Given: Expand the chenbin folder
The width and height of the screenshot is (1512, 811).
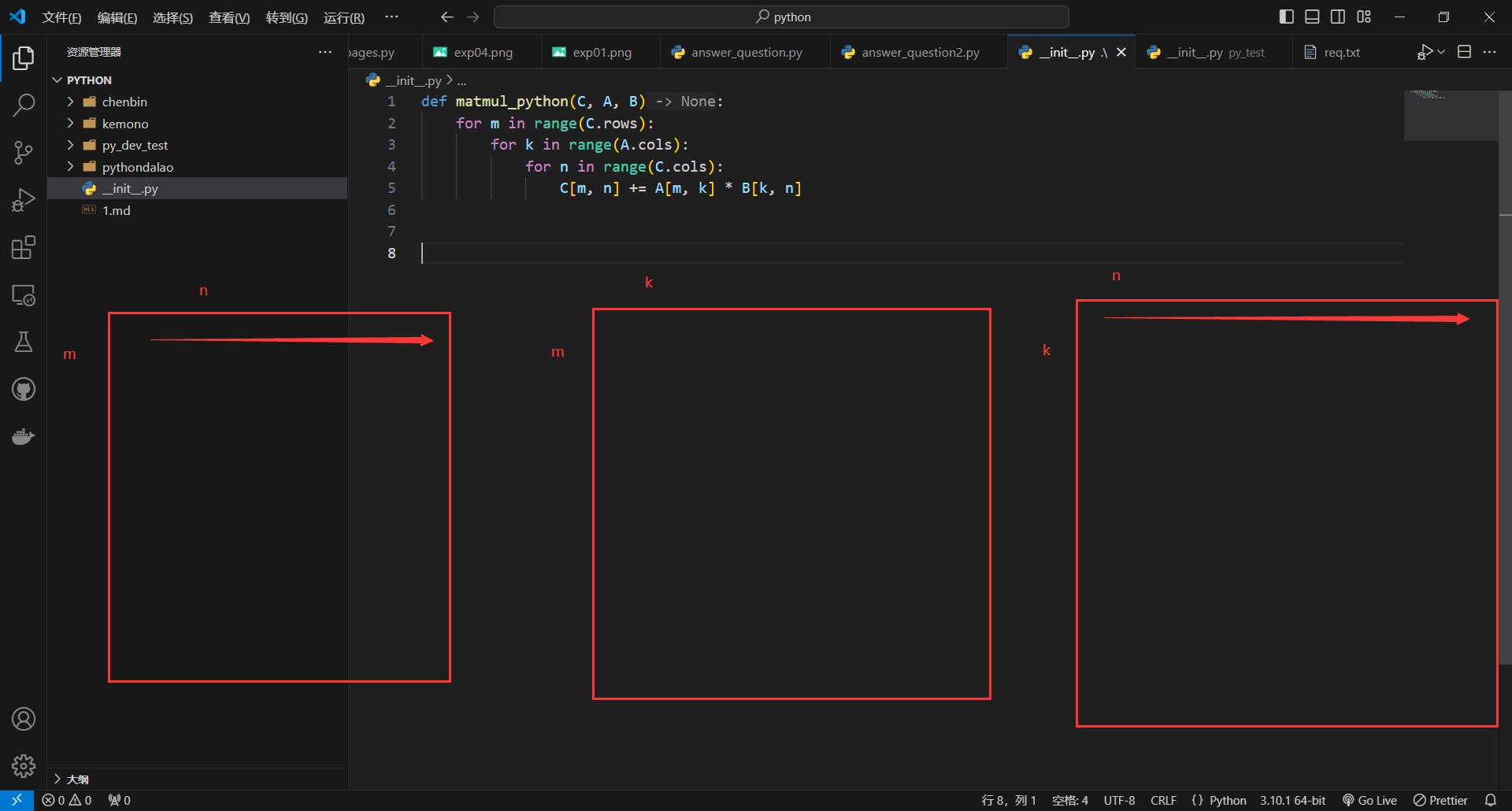Looking at the screenshot, I should 124,102.
